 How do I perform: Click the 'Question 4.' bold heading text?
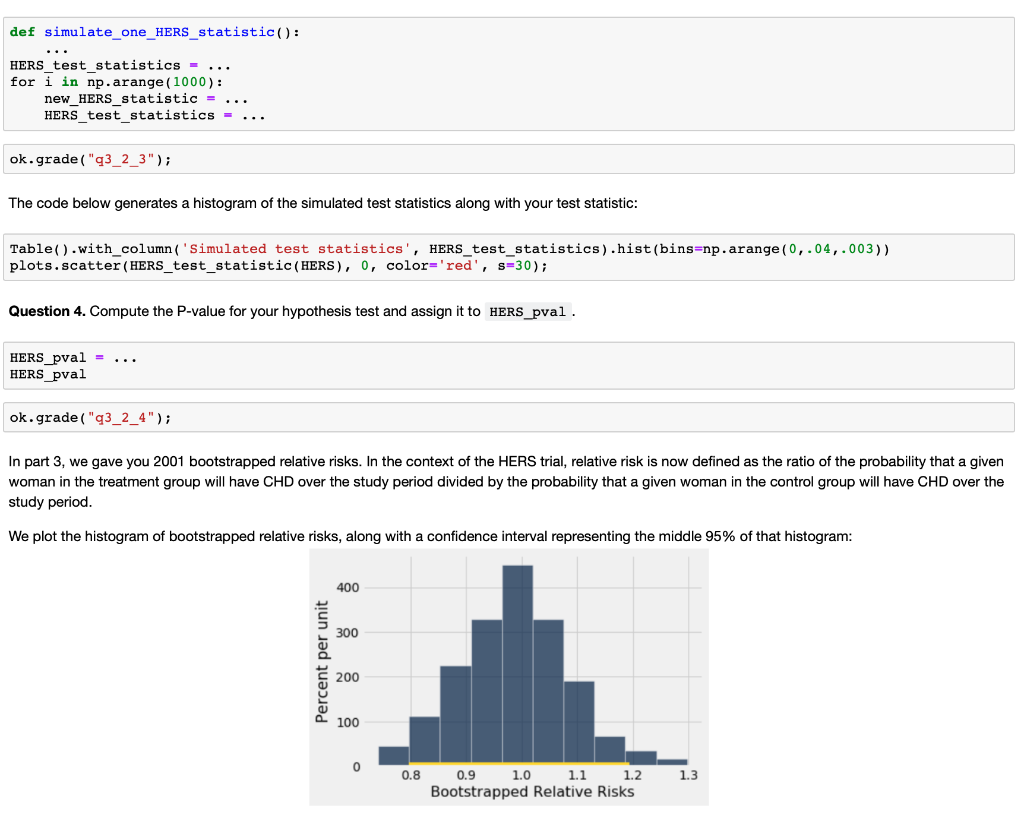(47, 312)
